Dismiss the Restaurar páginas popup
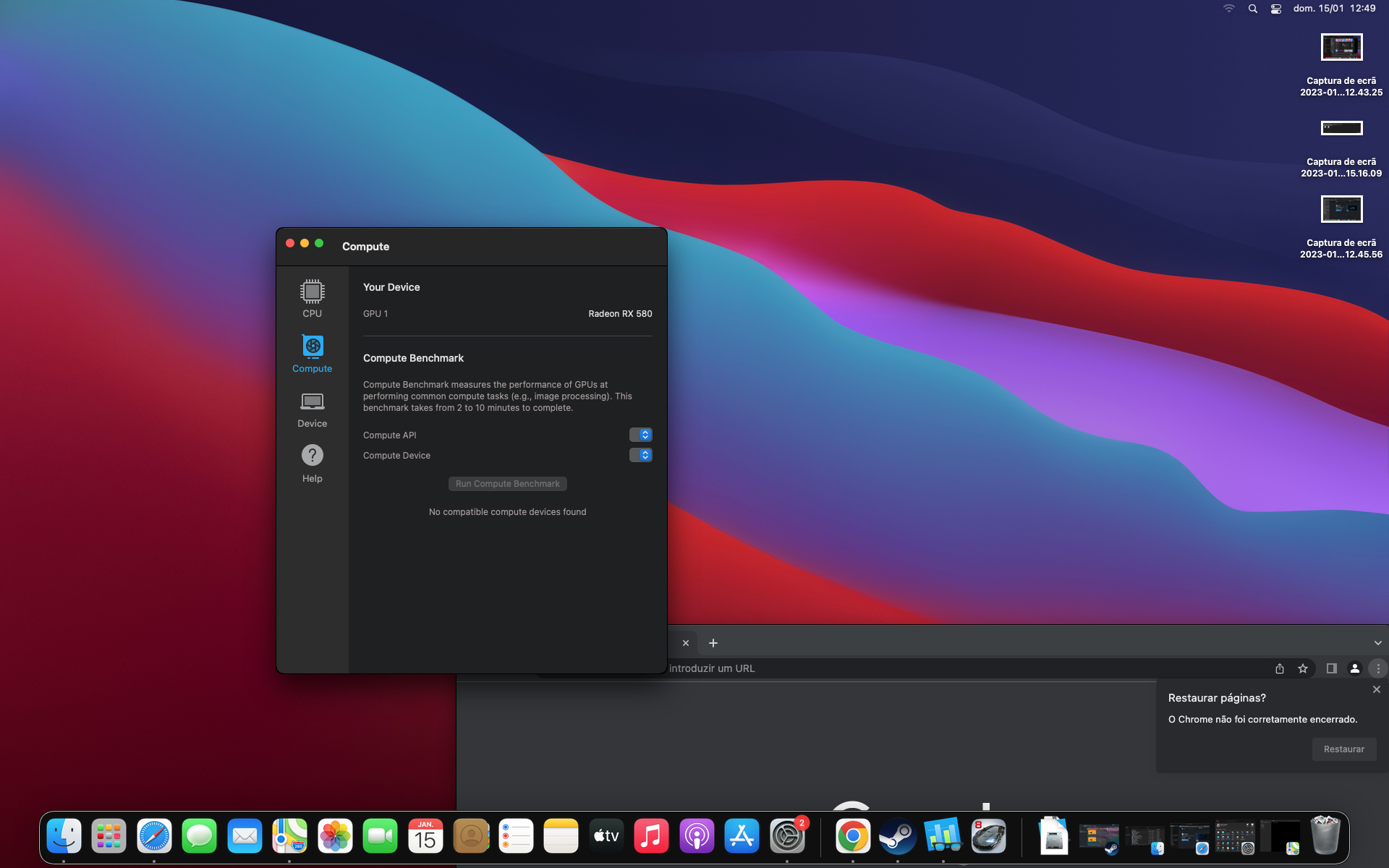 (x=1376, y=689)
